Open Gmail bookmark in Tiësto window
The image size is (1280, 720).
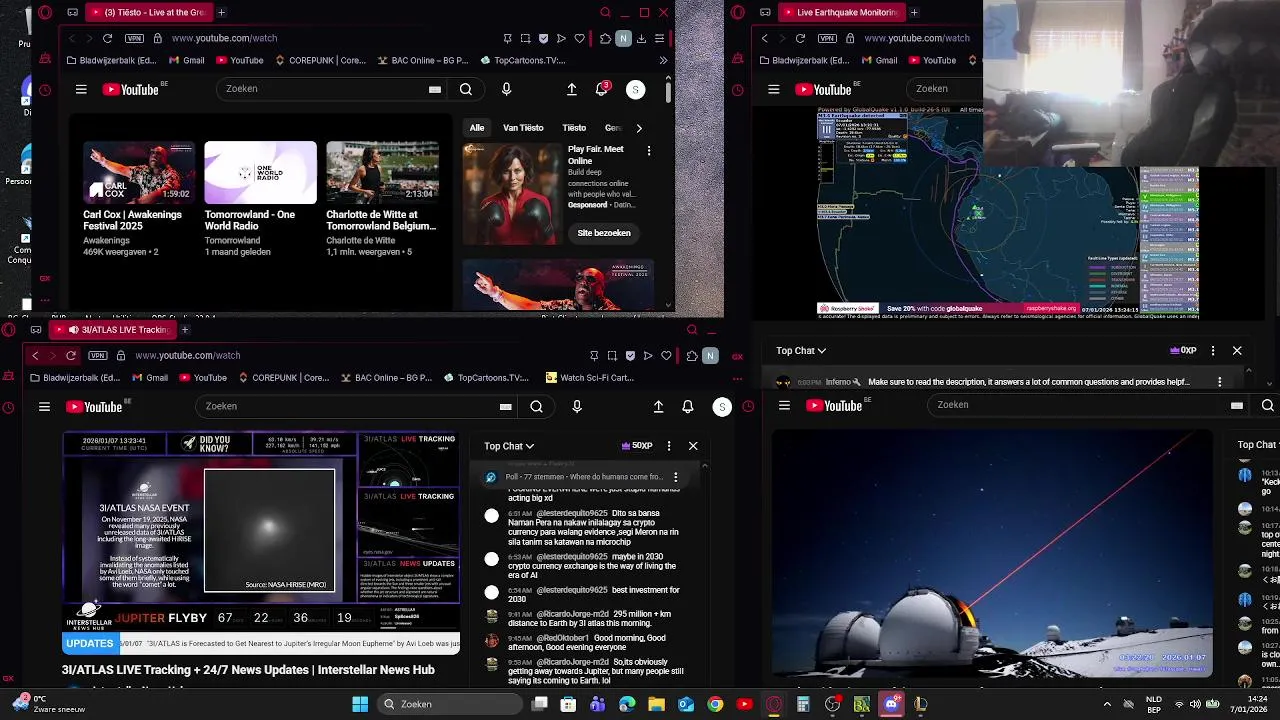point(185,60)
